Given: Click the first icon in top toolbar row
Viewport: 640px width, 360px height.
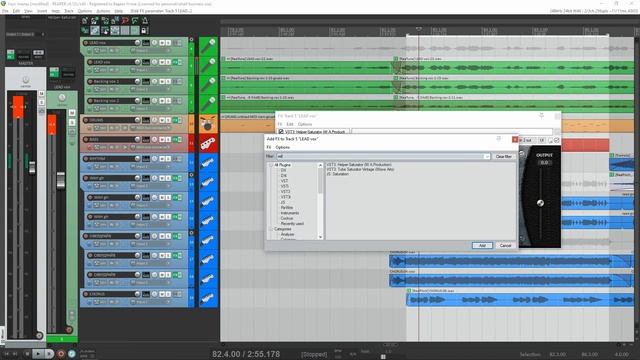Looking at the screenshot, I should click(x=85, y=20).
